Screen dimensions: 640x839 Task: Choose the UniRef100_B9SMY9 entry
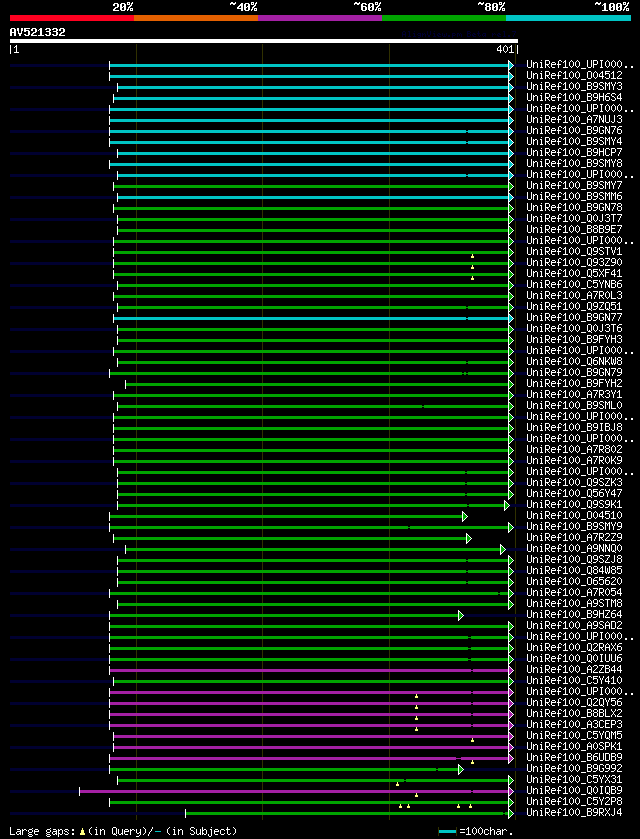[574, 526]
